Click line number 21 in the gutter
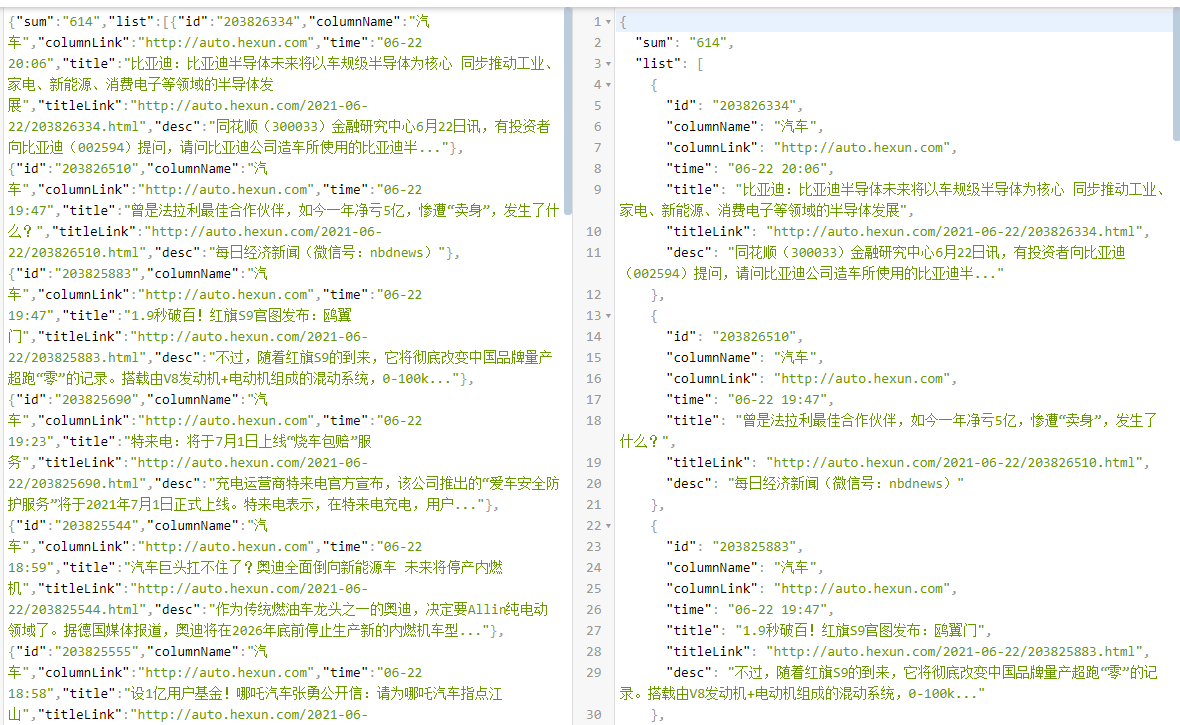The width and height of the screenshot is (1180, 725). pos(594,505)
